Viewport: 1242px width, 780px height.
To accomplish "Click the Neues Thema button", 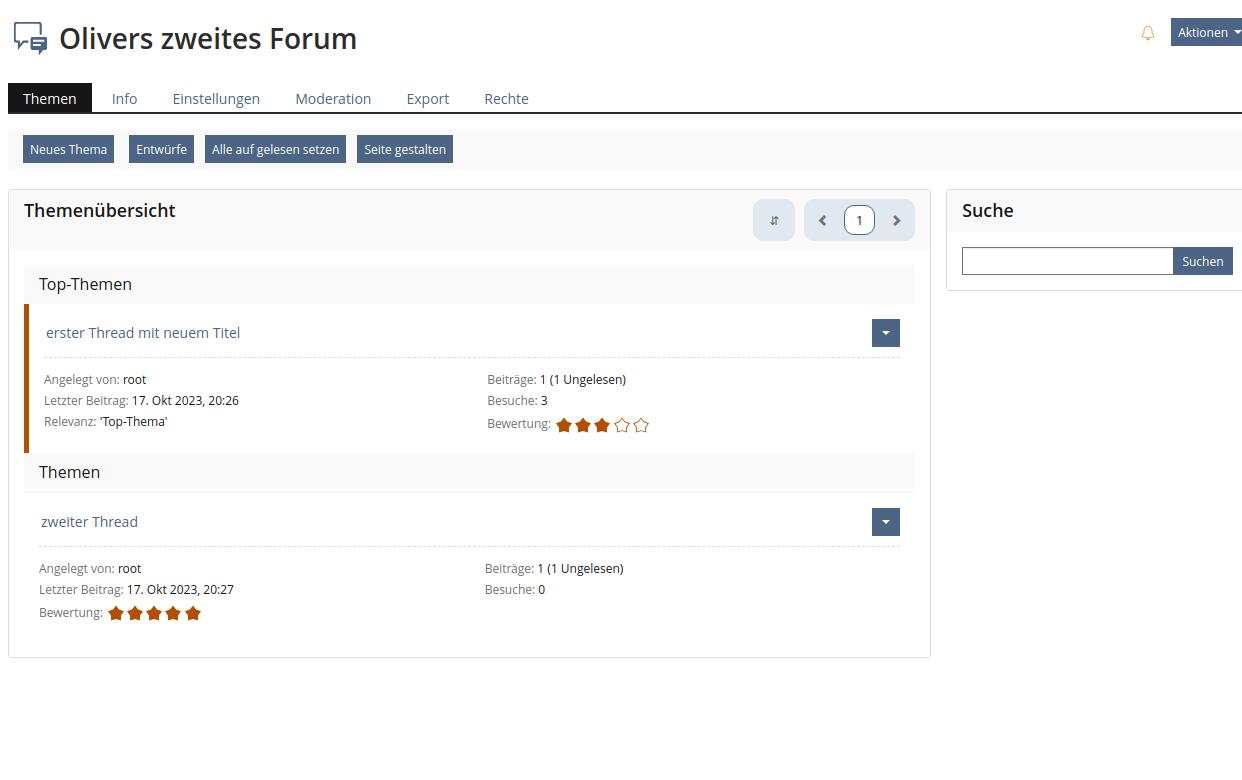I will click(68, 149).
